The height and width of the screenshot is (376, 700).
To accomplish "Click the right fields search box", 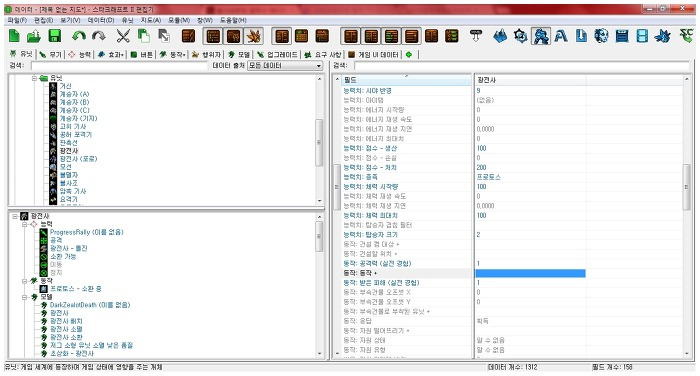I will click(521, 66).
